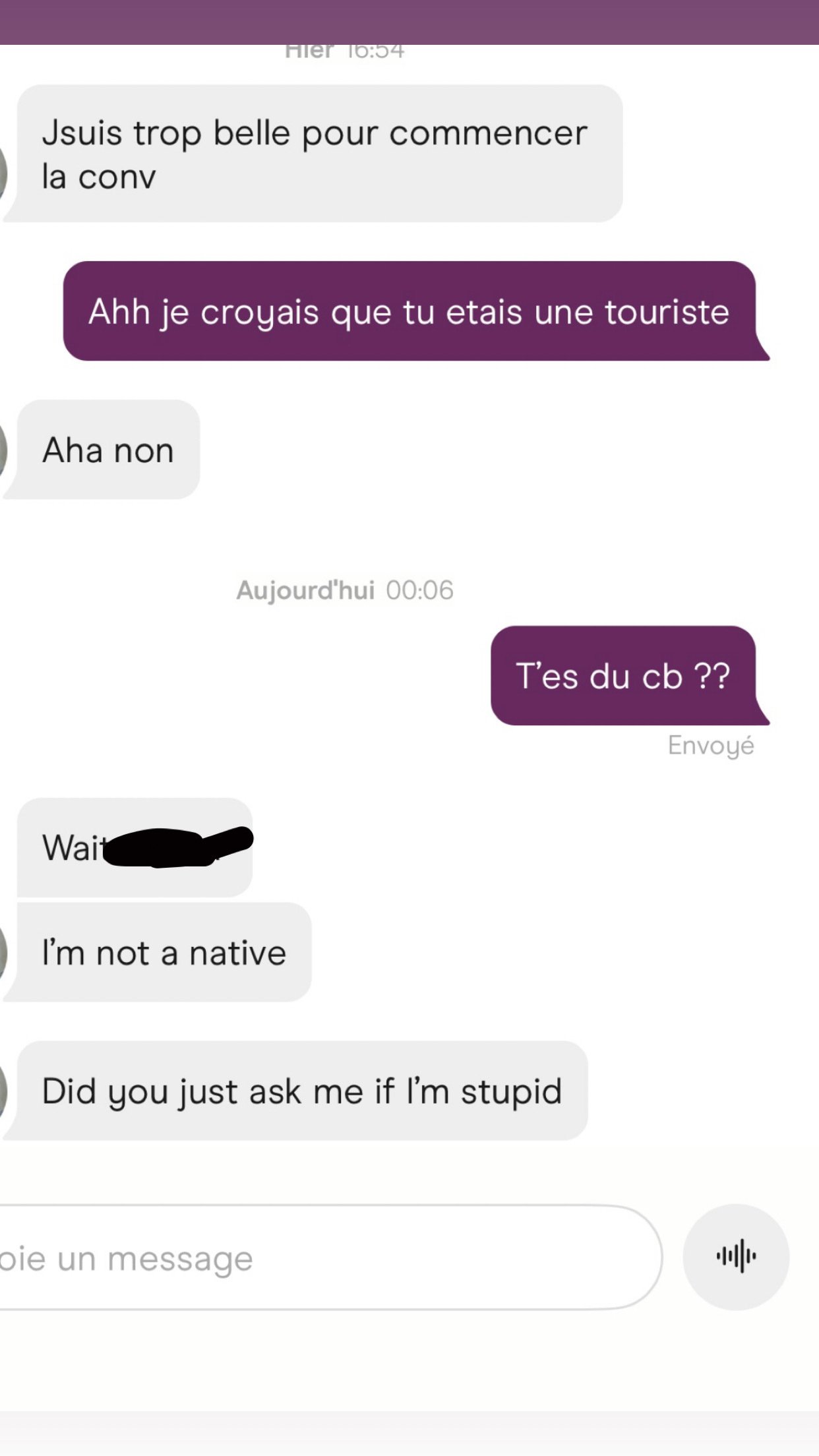Click the "00:06" time stamp
This screenshot has width=819, height=1456.
coord(420,590)
